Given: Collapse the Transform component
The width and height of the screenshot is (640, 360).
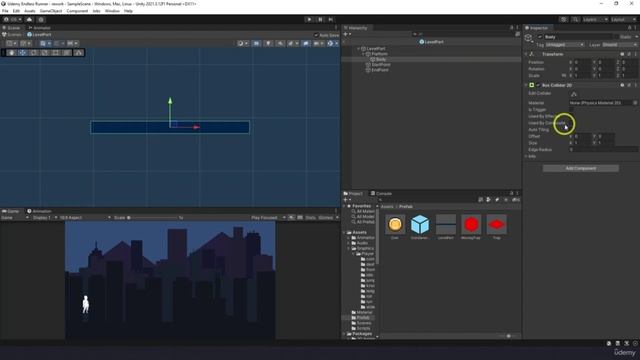Looking at the screenshot, I should tap(526, 54).
